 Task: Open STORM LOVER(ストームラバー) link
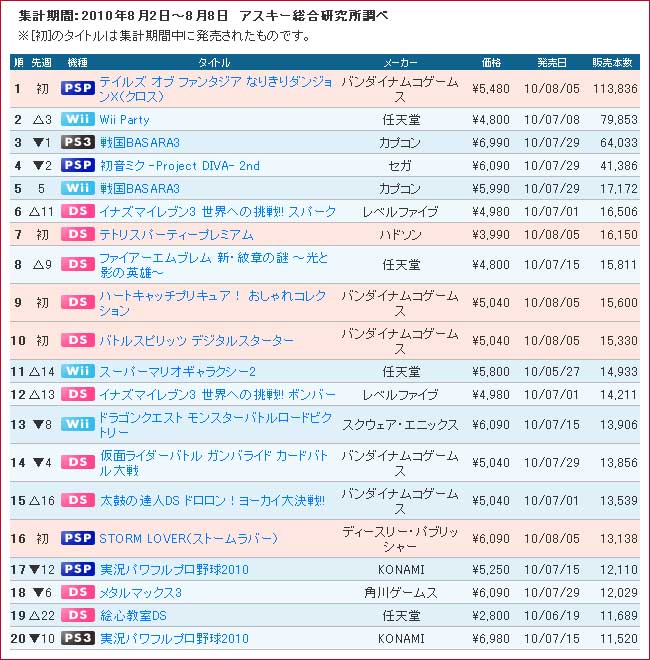189,538
